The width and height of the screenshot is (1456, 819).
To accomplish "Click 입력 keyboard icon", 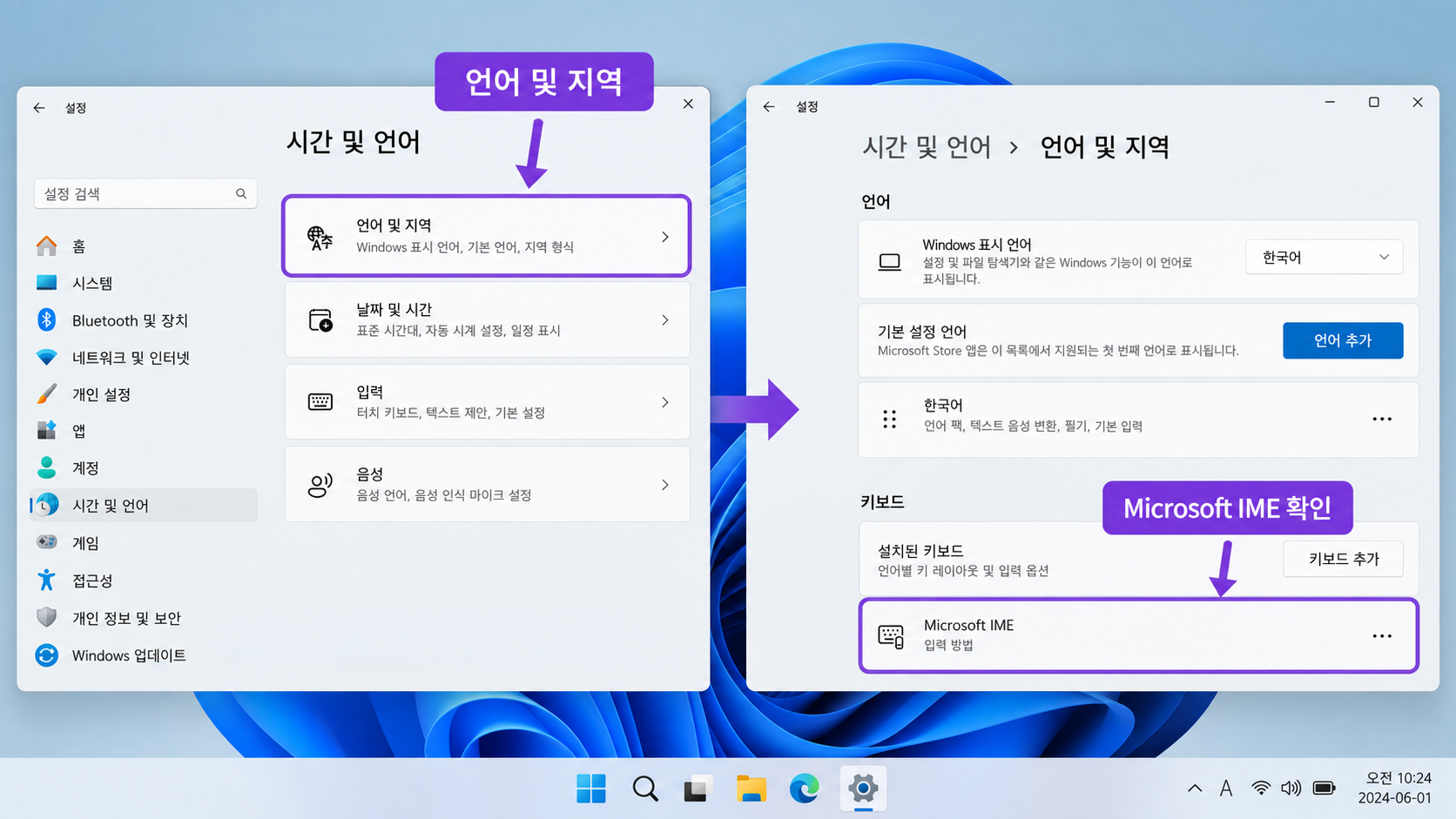I will [320, 402].
